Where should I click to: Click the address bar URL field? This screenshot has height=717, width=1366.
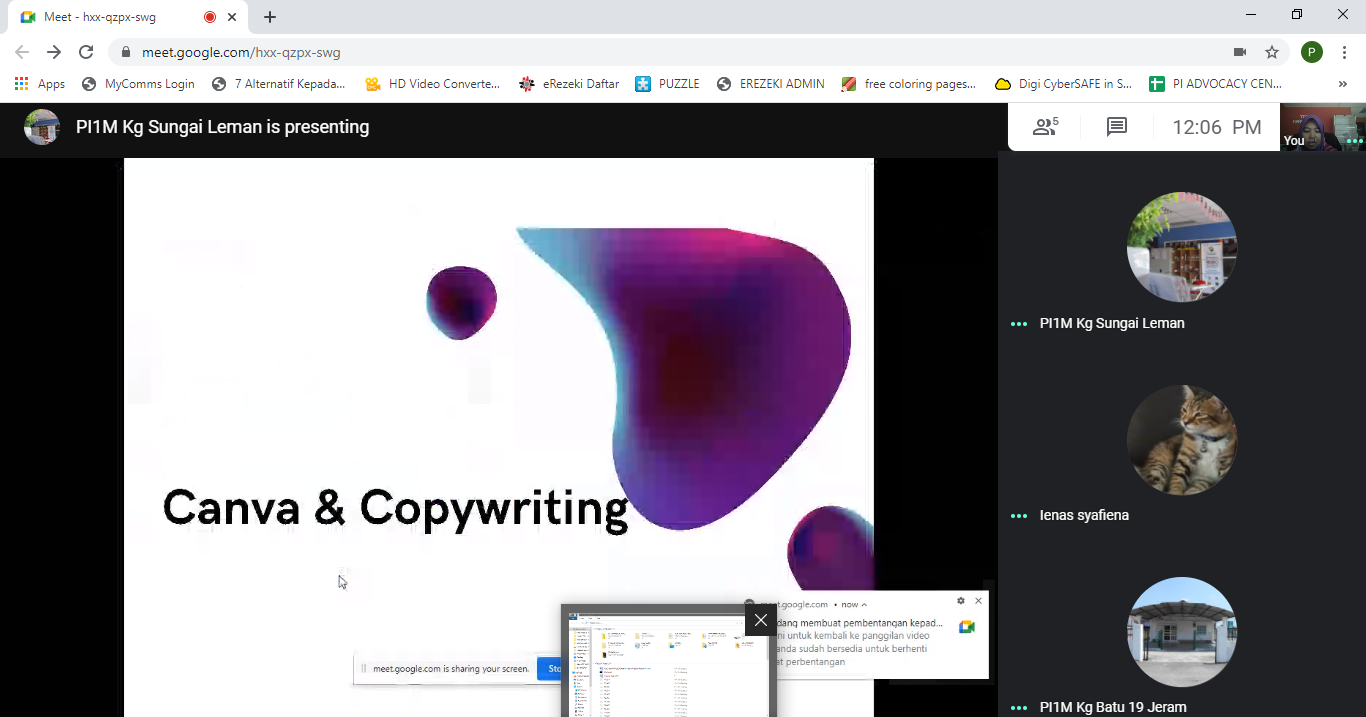[600, 52]
